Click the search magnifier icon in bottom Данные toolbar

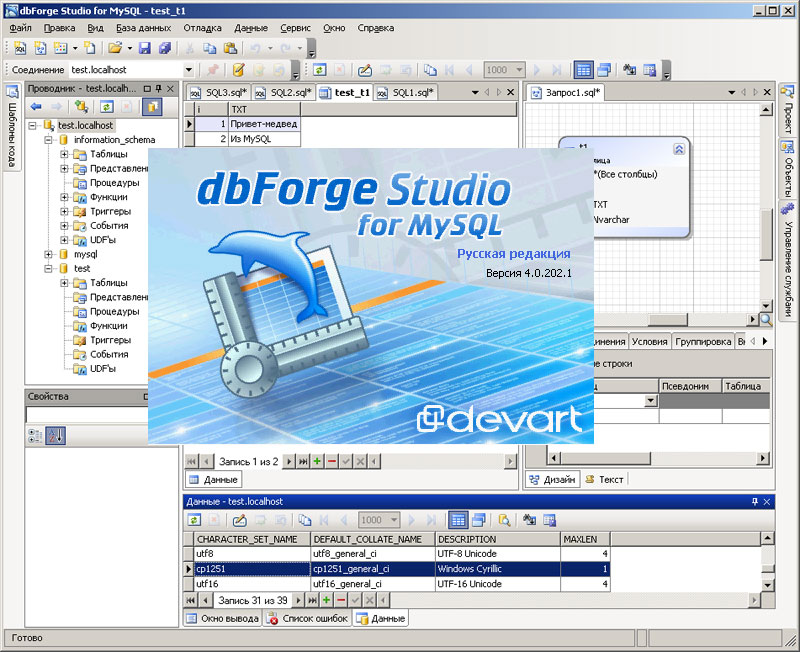coord(504,520)
